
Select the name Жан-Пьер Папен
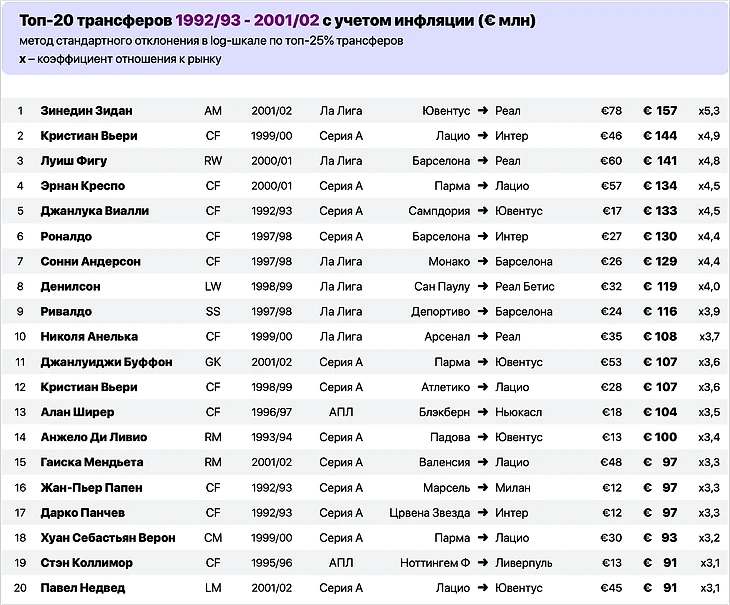91,488
